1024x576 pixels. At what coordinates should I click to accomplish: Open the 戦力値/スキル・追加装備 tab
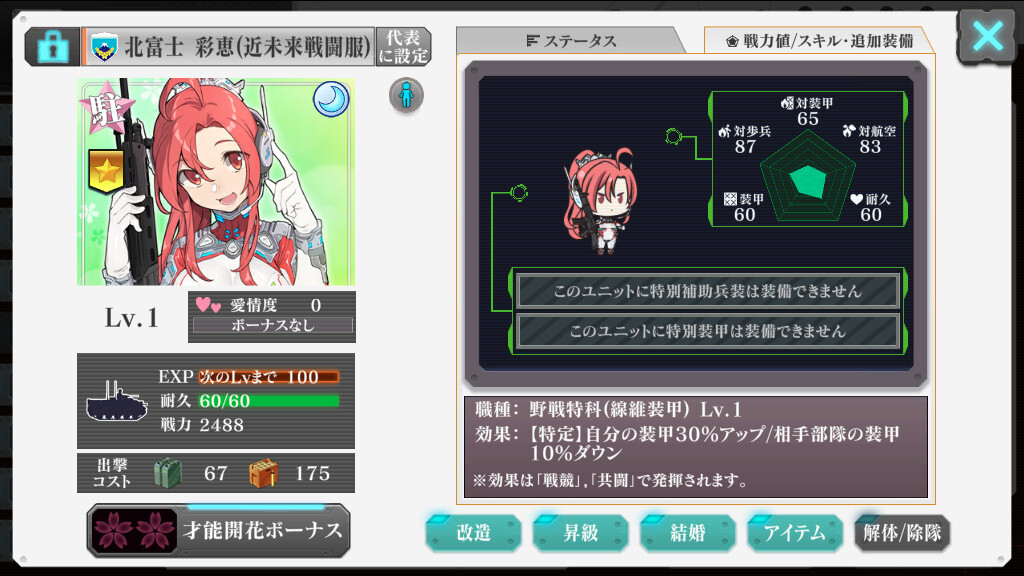pyautogui.click(x=819, y=40)
